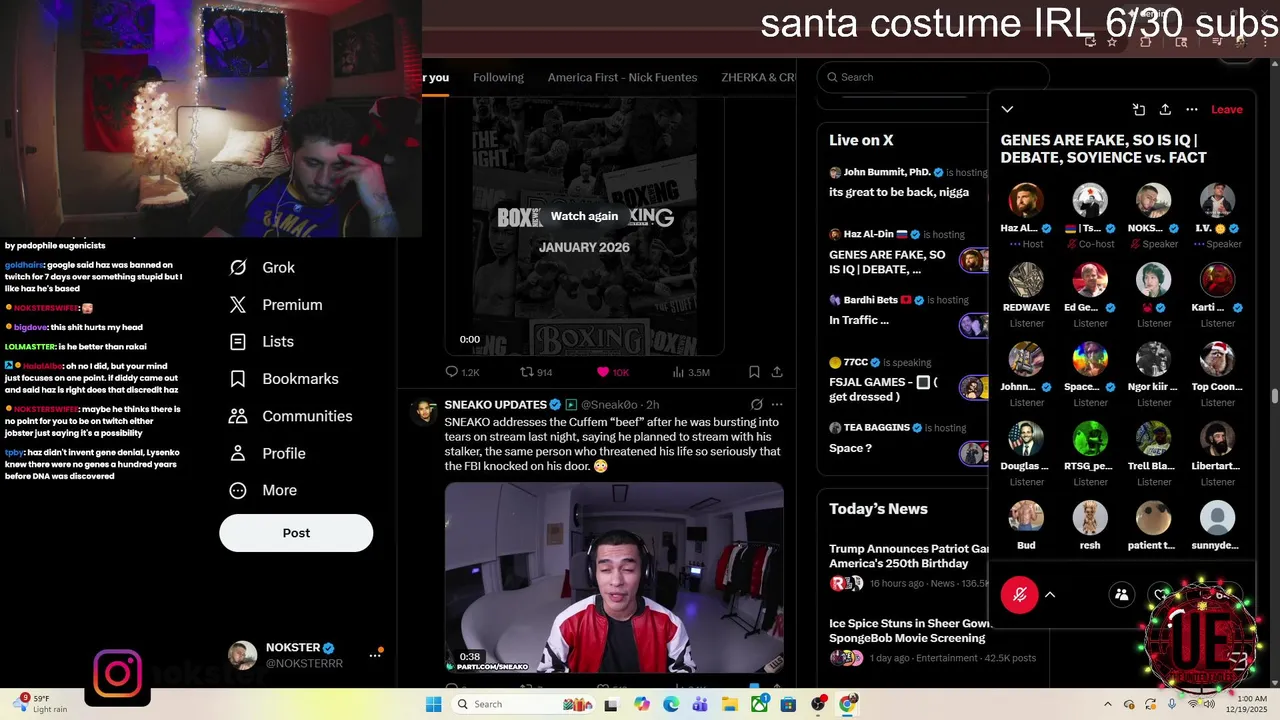This screenshot has width=1280, height=720.
Task: Open Lists in the X sidebar
Action: tap(262, 342)
